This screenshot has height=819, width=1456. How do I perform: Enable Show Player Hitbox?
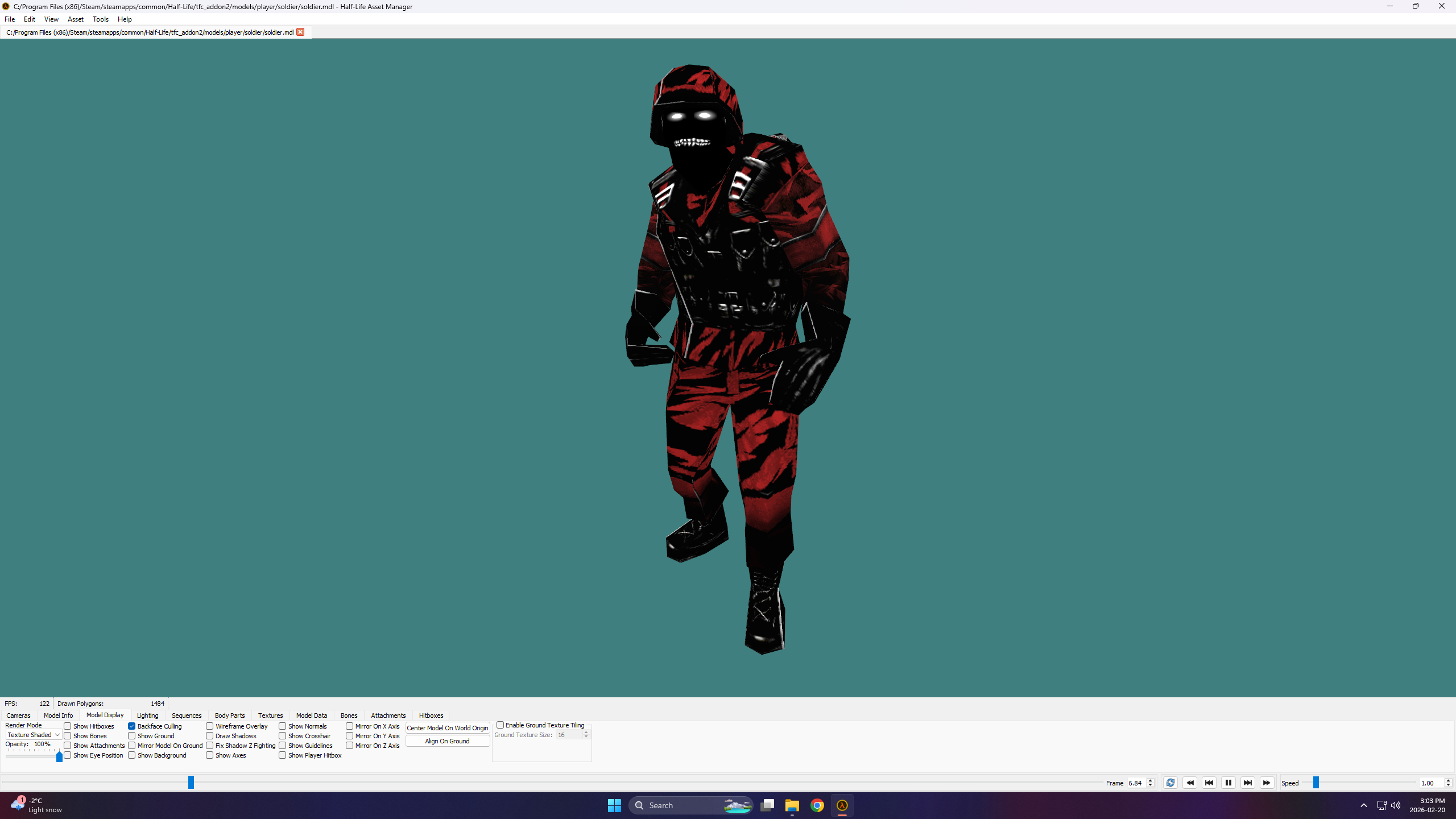[283, 755]
